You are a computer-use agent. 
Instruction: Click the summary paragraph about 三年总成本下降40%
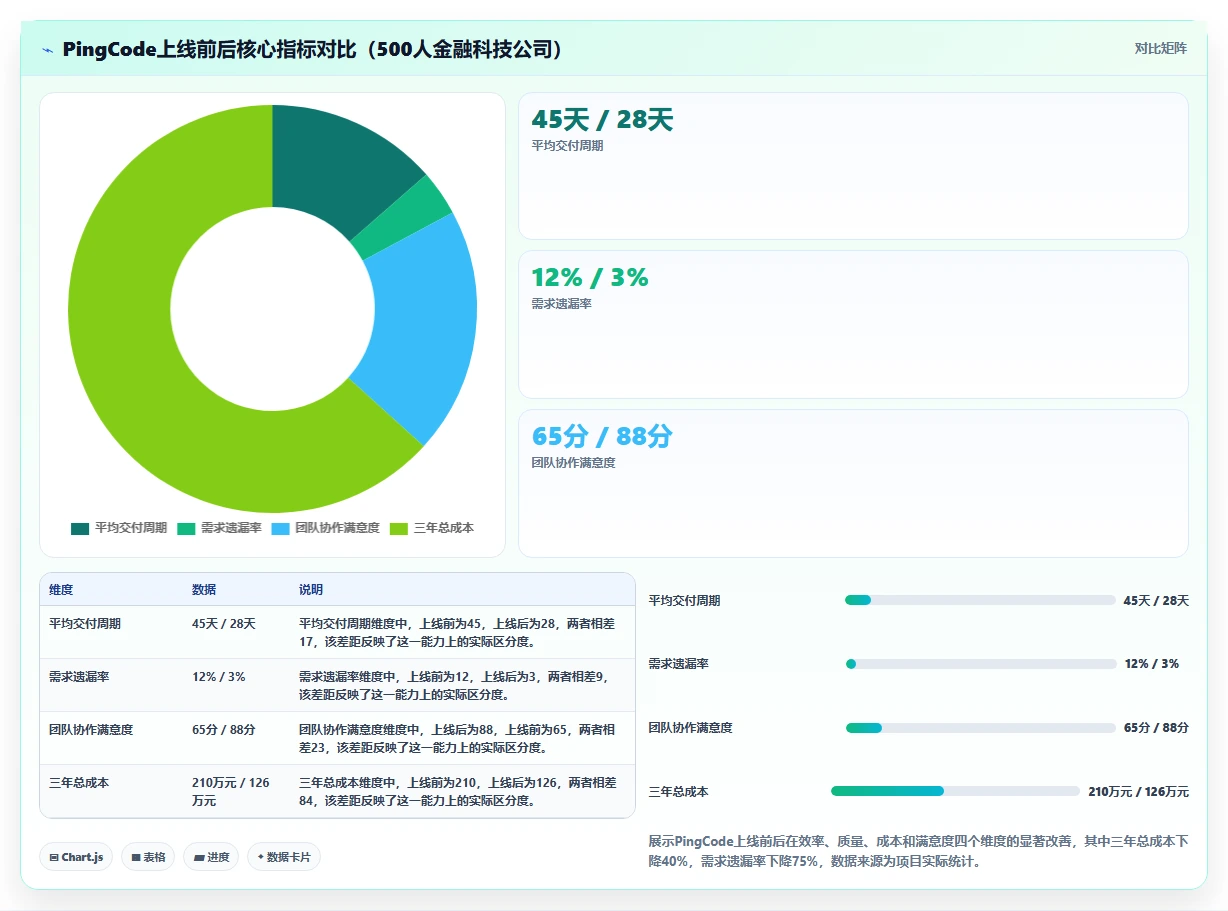tap(918, 851)
